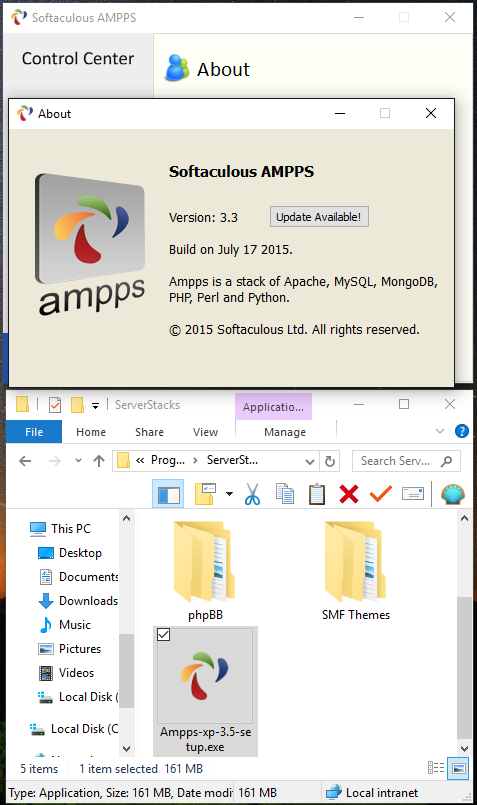Expand the hidden breadcrumb chevron «

(x=140, y=461)
